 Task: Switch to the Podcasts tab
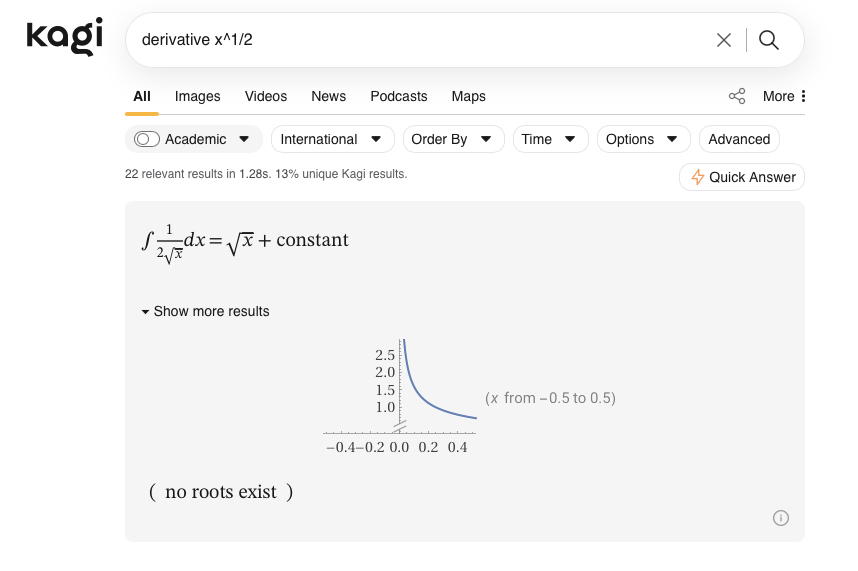[399, 96]
